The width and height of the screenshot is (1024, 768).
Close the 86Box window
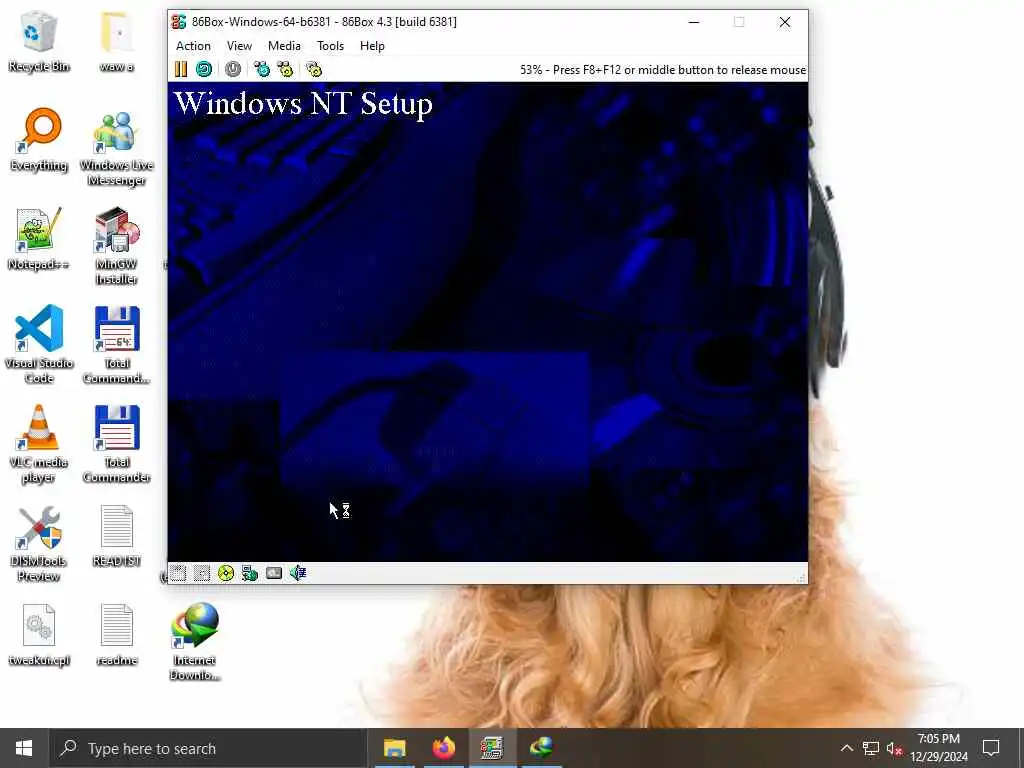pyautogui.click(x=785, y=22)
